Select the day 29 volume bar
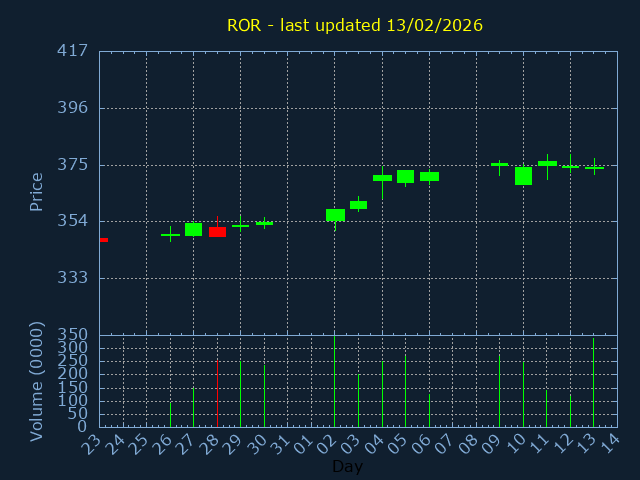Viewport: 640px width, 480px height. click(240, 394)
